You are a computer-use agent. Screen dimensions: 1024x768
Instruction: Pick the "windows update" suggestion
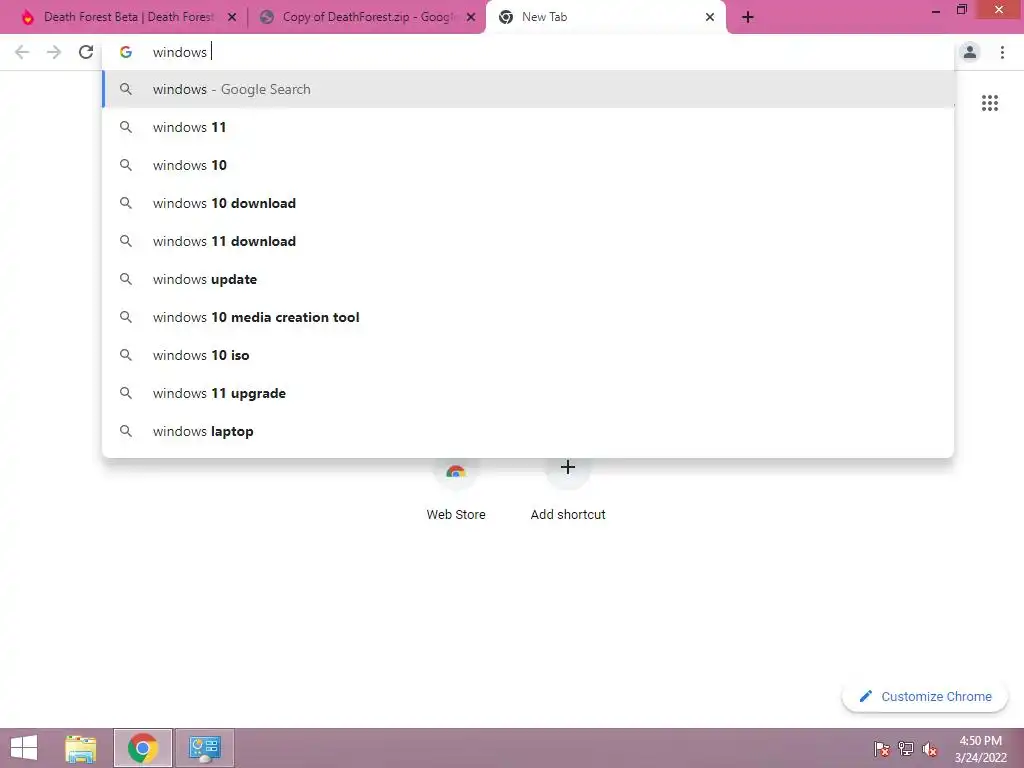point(528,279)
